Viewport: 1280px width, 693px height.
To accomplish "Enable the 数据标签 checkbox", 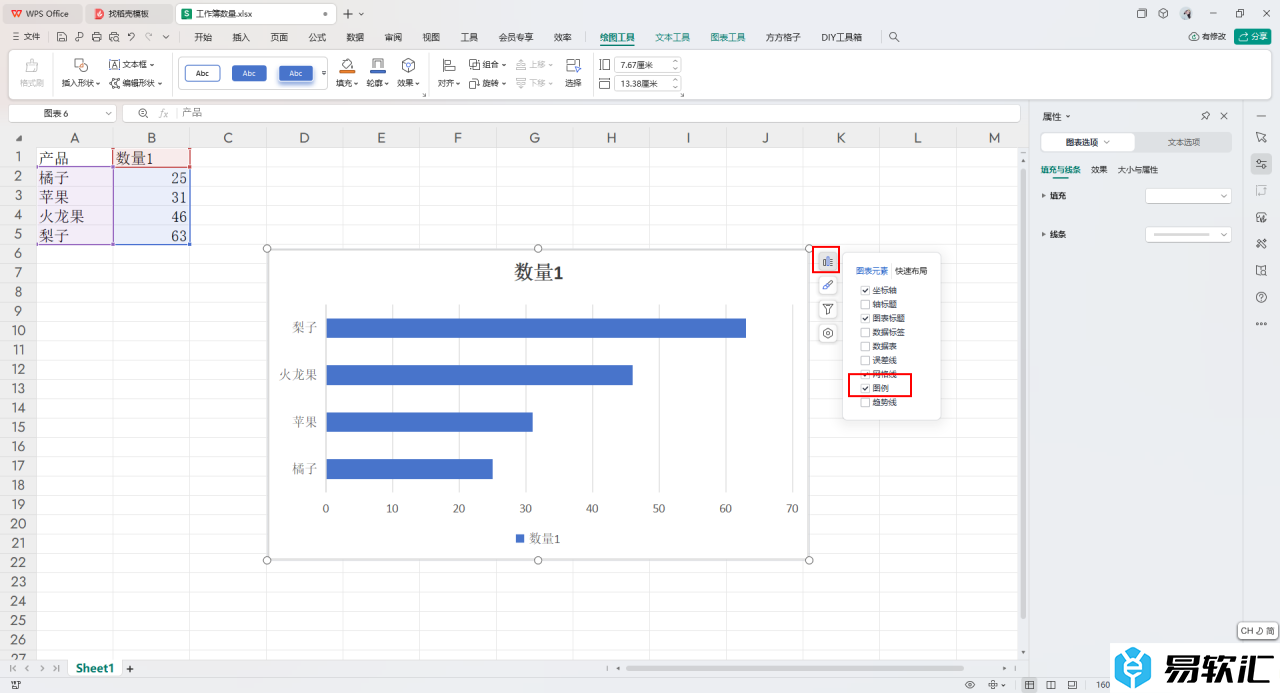I will (x=865, y=332).
